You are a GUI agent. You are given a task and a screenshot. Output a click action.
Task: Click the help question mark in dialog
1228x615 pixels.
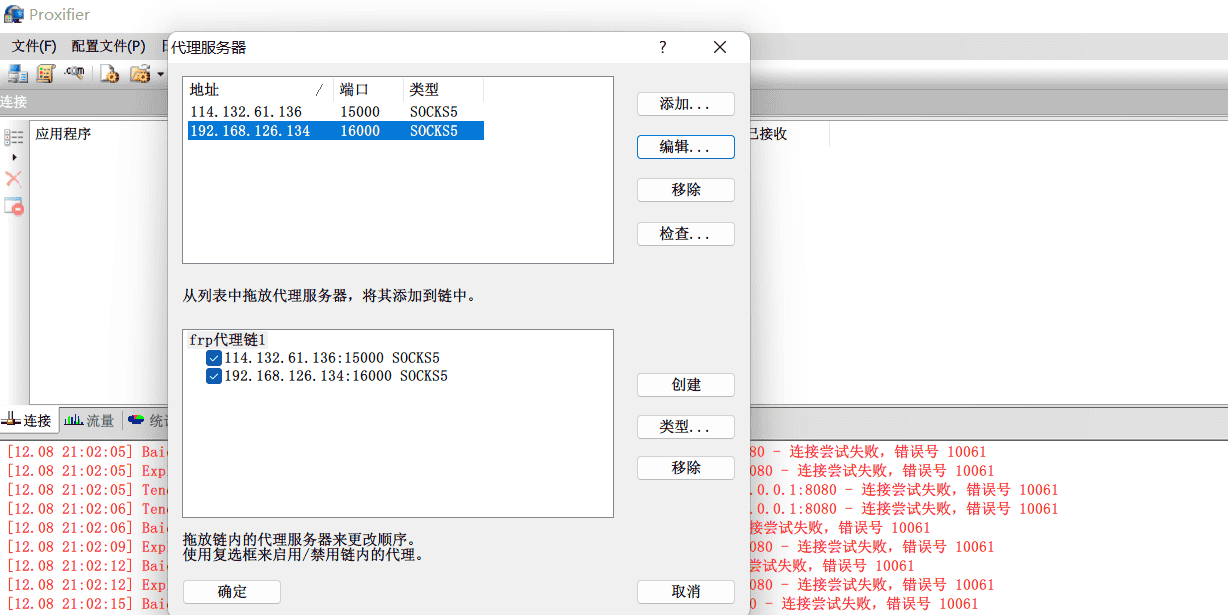coord(663,47)
